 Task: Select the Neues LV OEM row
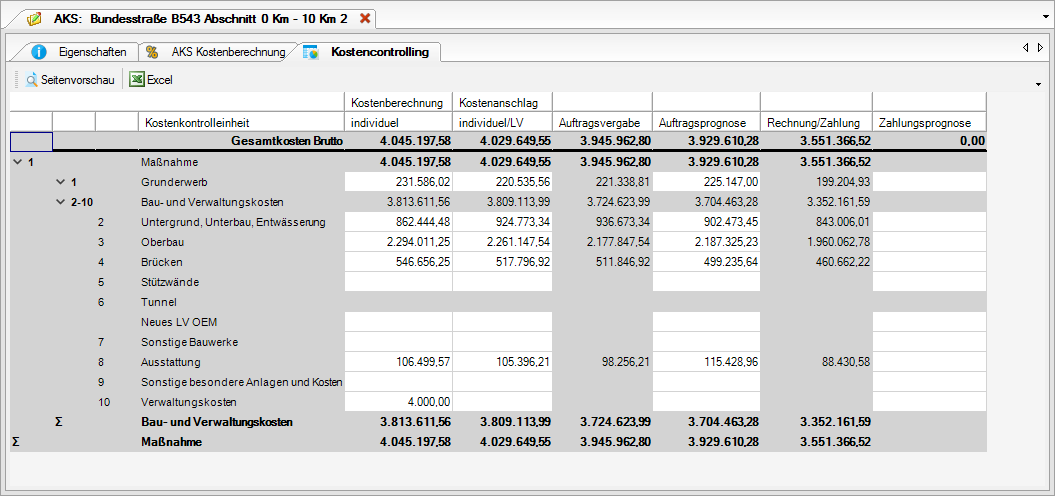179,322
